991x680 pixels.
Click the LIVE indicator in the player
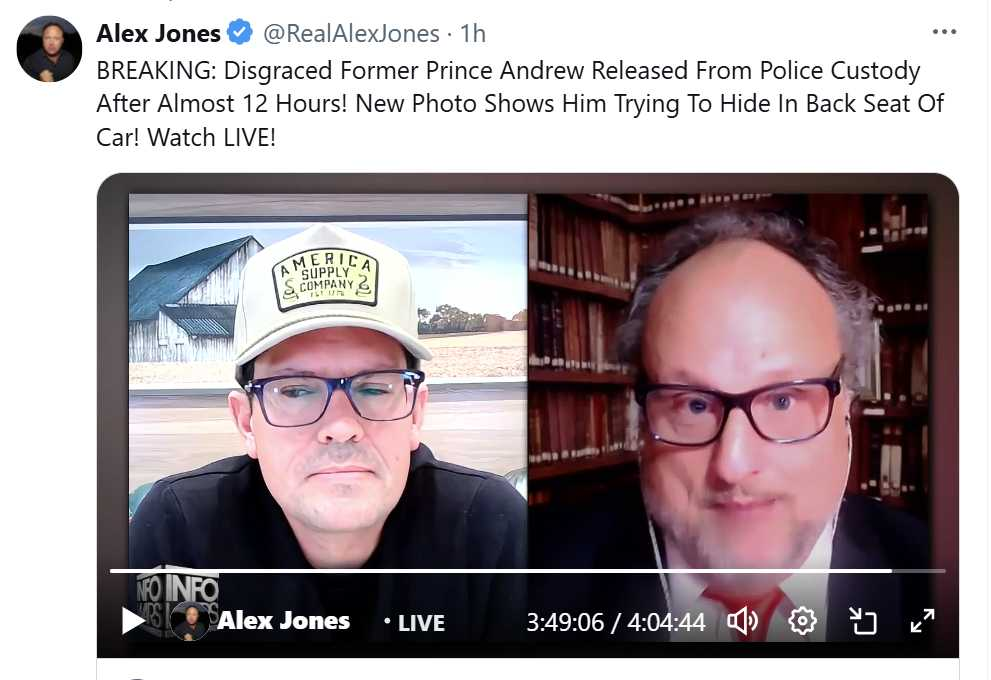point(415,623)
